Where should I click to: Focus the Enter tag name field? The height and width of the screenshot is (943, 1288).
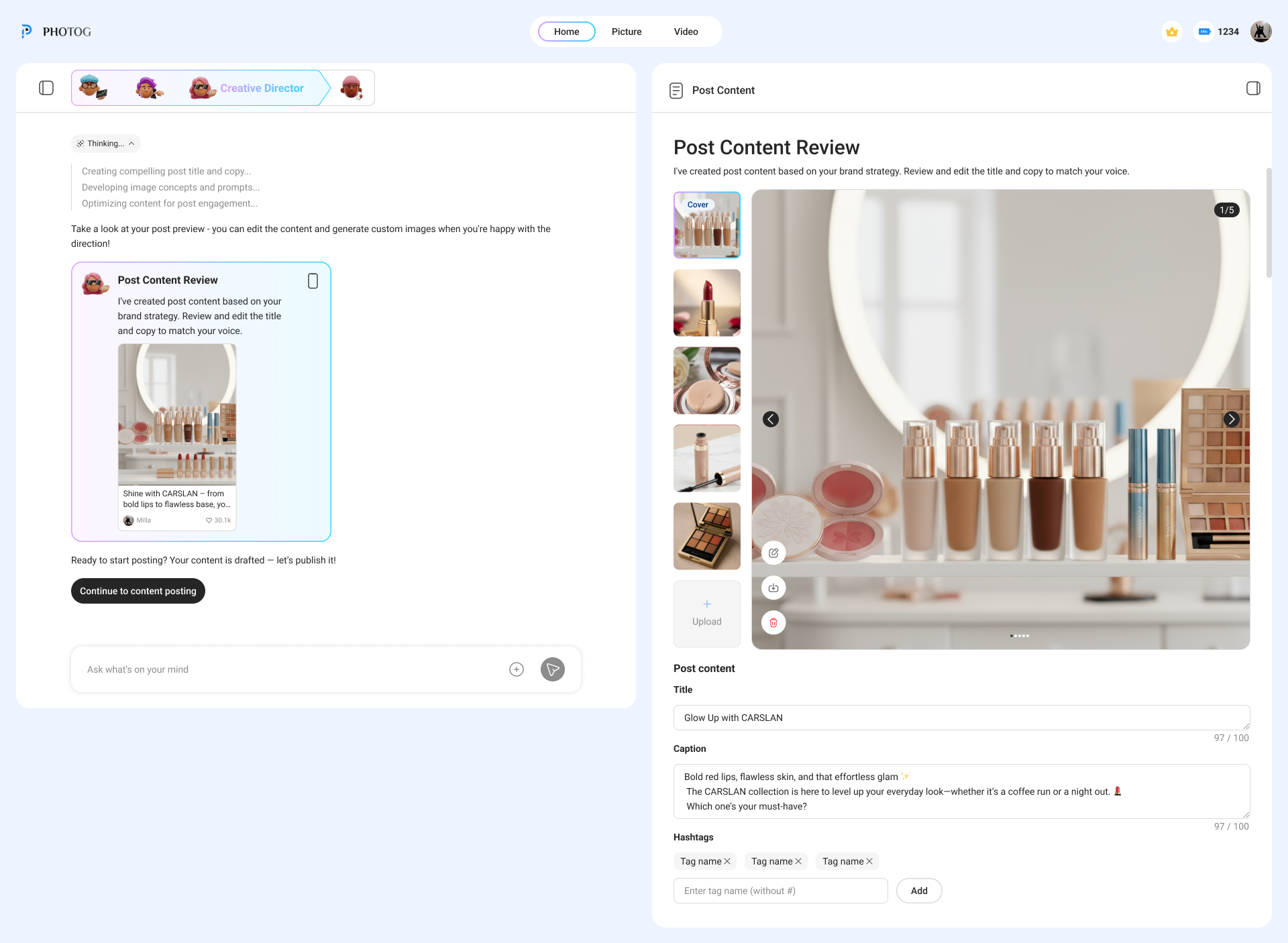pyautogui.click(x=781, y=891)
